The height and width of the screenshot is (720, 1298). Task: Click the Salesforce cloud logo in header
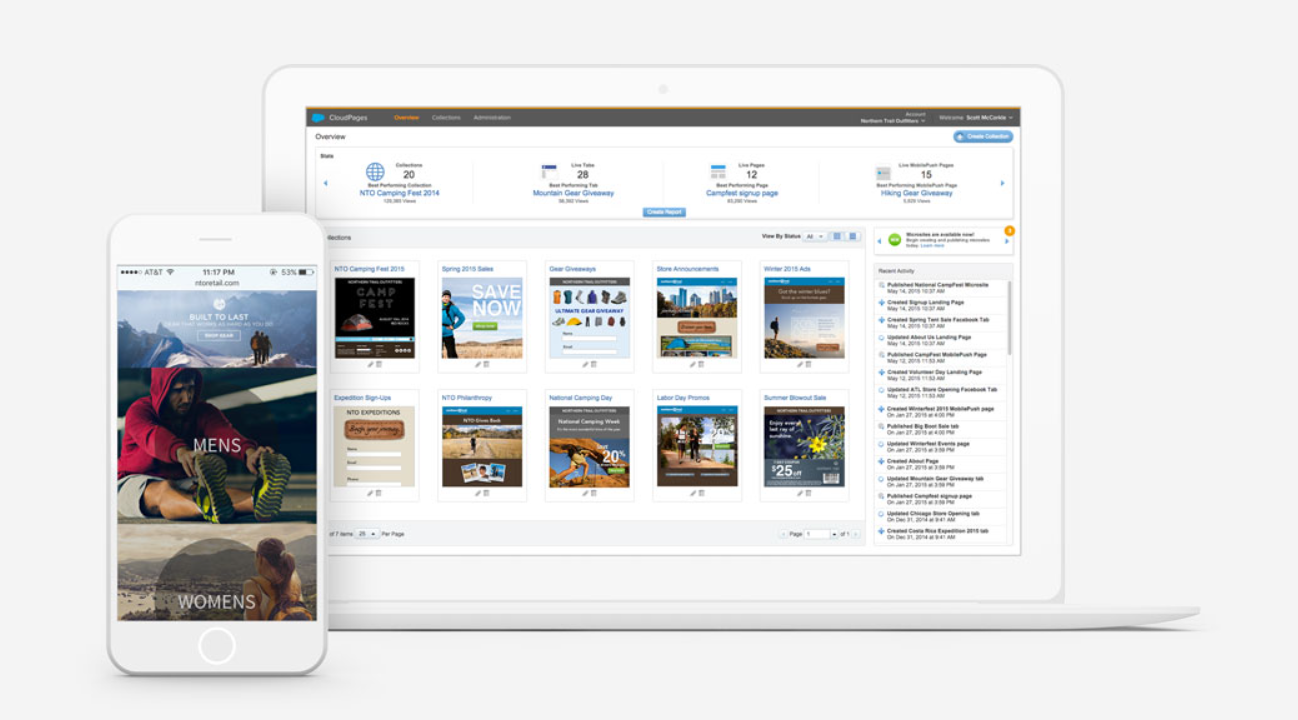[x=318, y=118]
